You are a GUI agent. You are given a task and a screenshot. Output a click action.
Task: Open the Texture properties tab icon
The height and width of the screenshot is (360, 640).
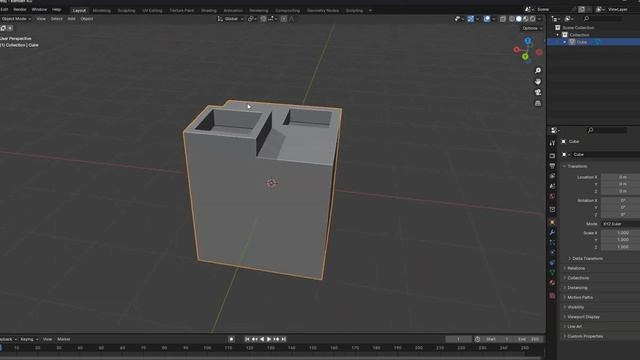click(x=552, y=296)
